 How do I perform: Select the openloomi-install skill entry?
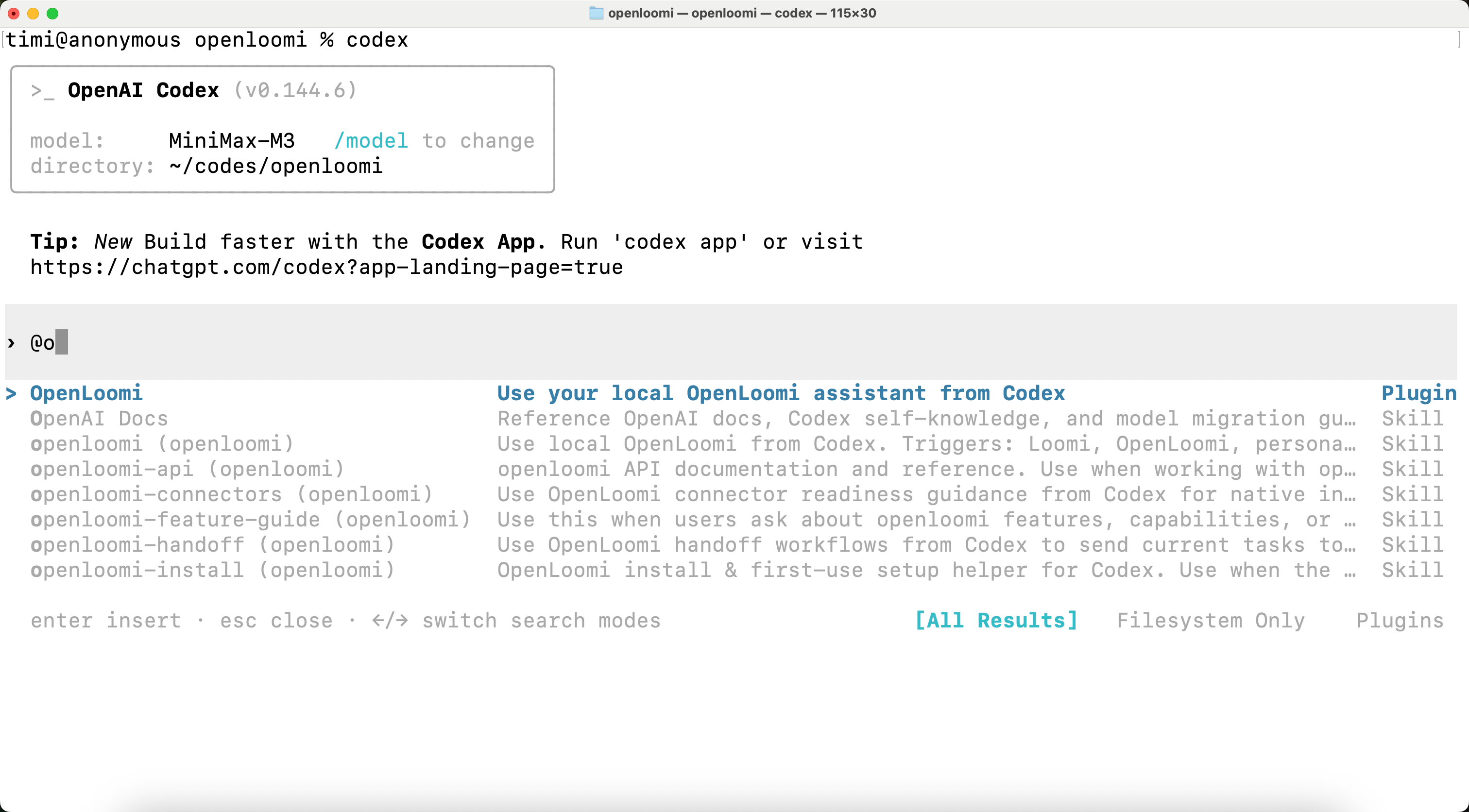click(x=731, y=570)
